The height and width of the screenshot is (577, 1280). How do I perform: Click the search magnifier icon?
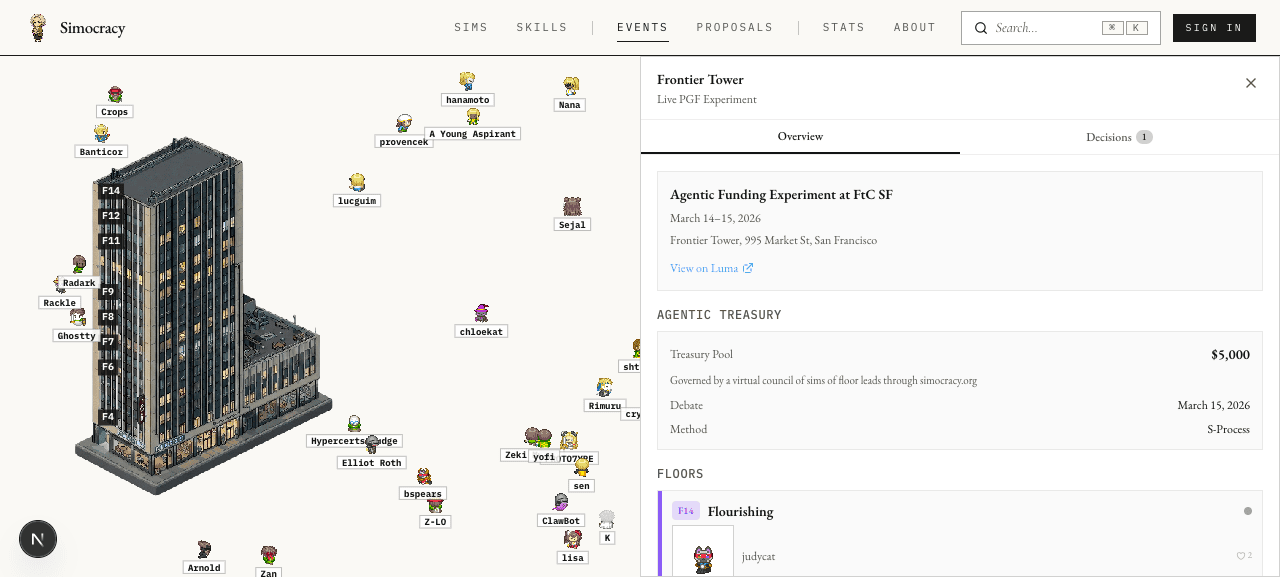pos(981,28)
